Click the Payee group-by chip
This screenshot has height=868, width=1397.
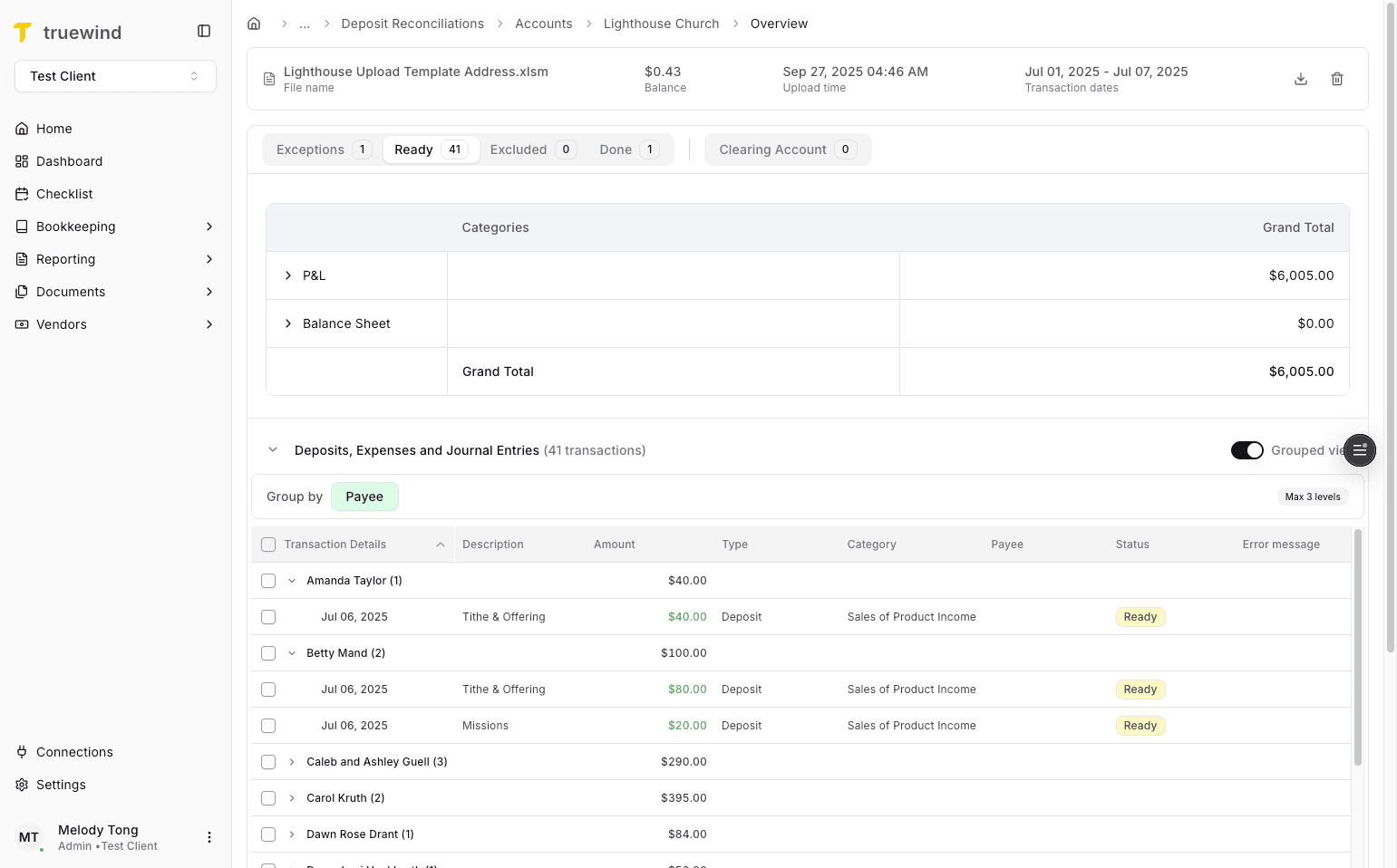click(x=364, y=497)
